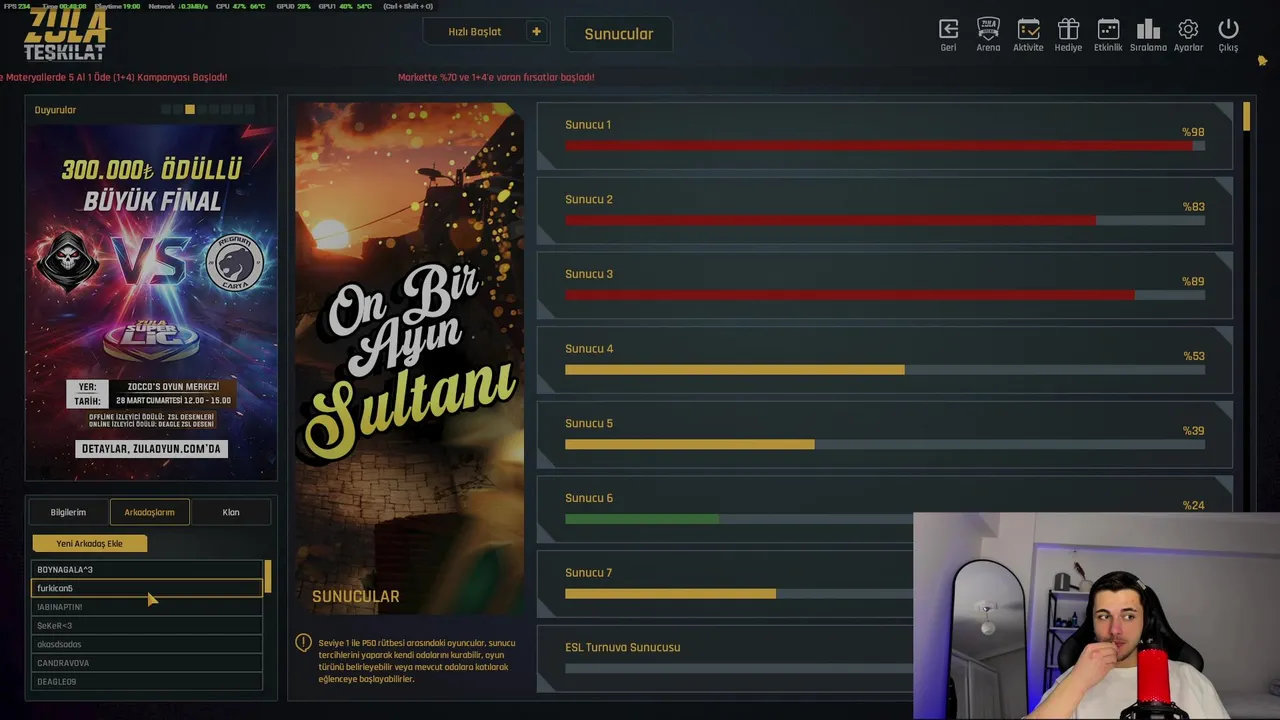
Task: Click the Sunucu 6 green load bar
Action: pyautogui.click(x=642, y=519)
